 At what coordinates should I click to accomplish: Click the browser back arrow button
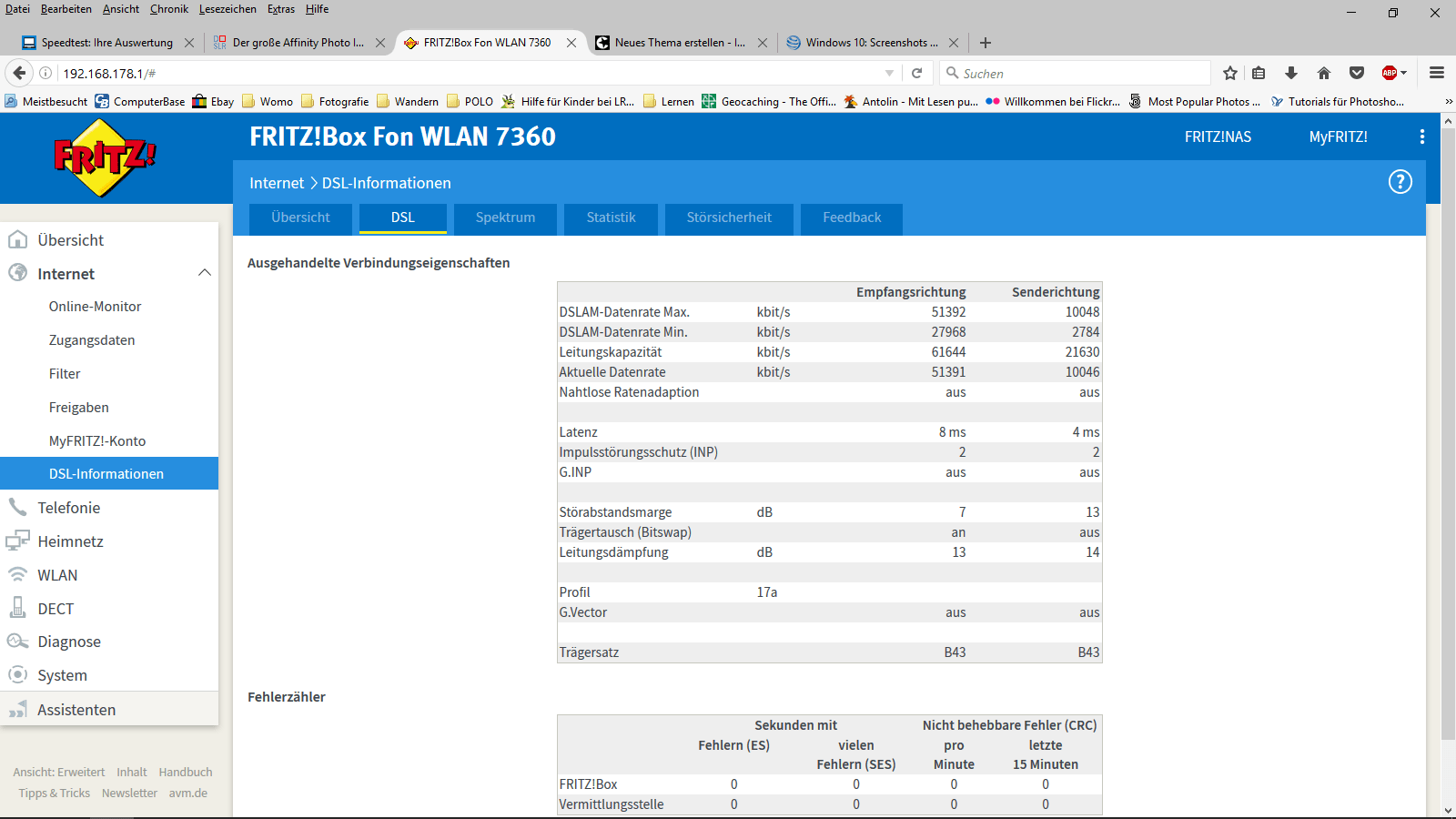[19, 73]
